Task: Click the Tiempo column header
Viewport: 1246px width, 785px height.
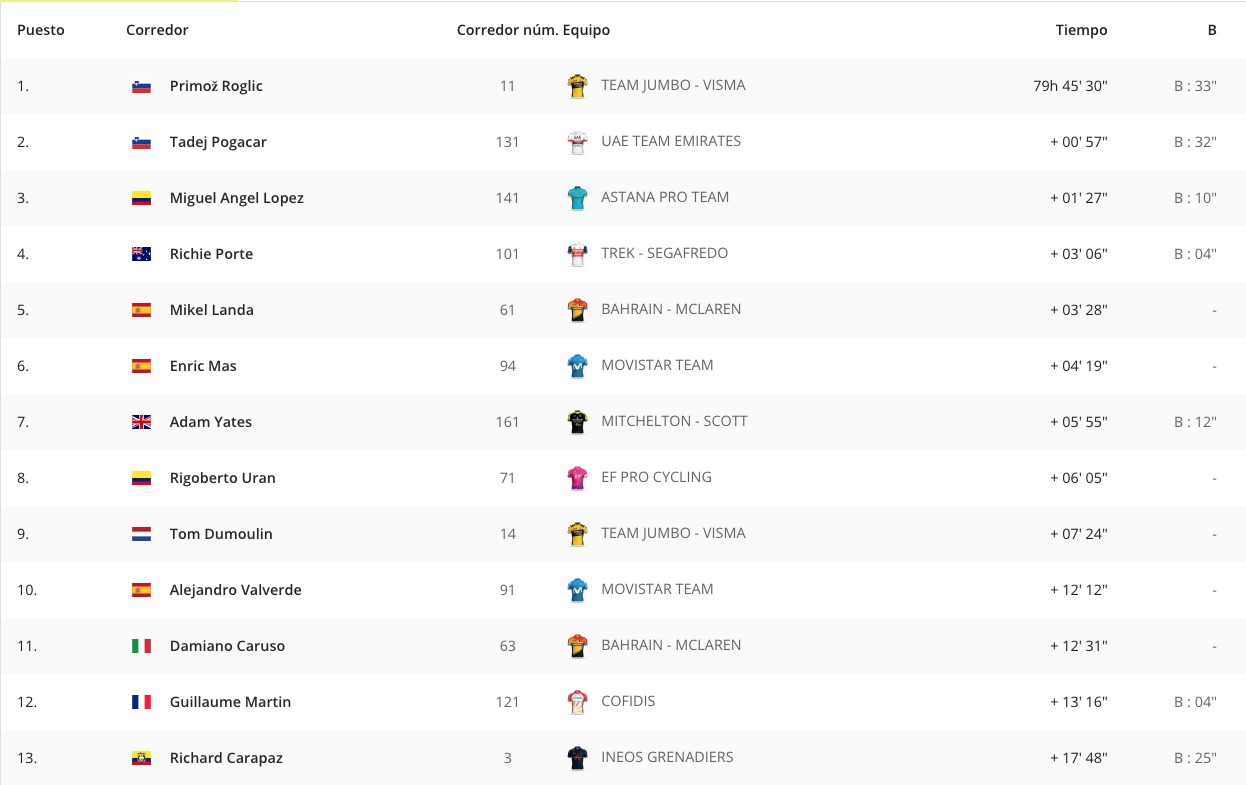Action: [1081, 30]
